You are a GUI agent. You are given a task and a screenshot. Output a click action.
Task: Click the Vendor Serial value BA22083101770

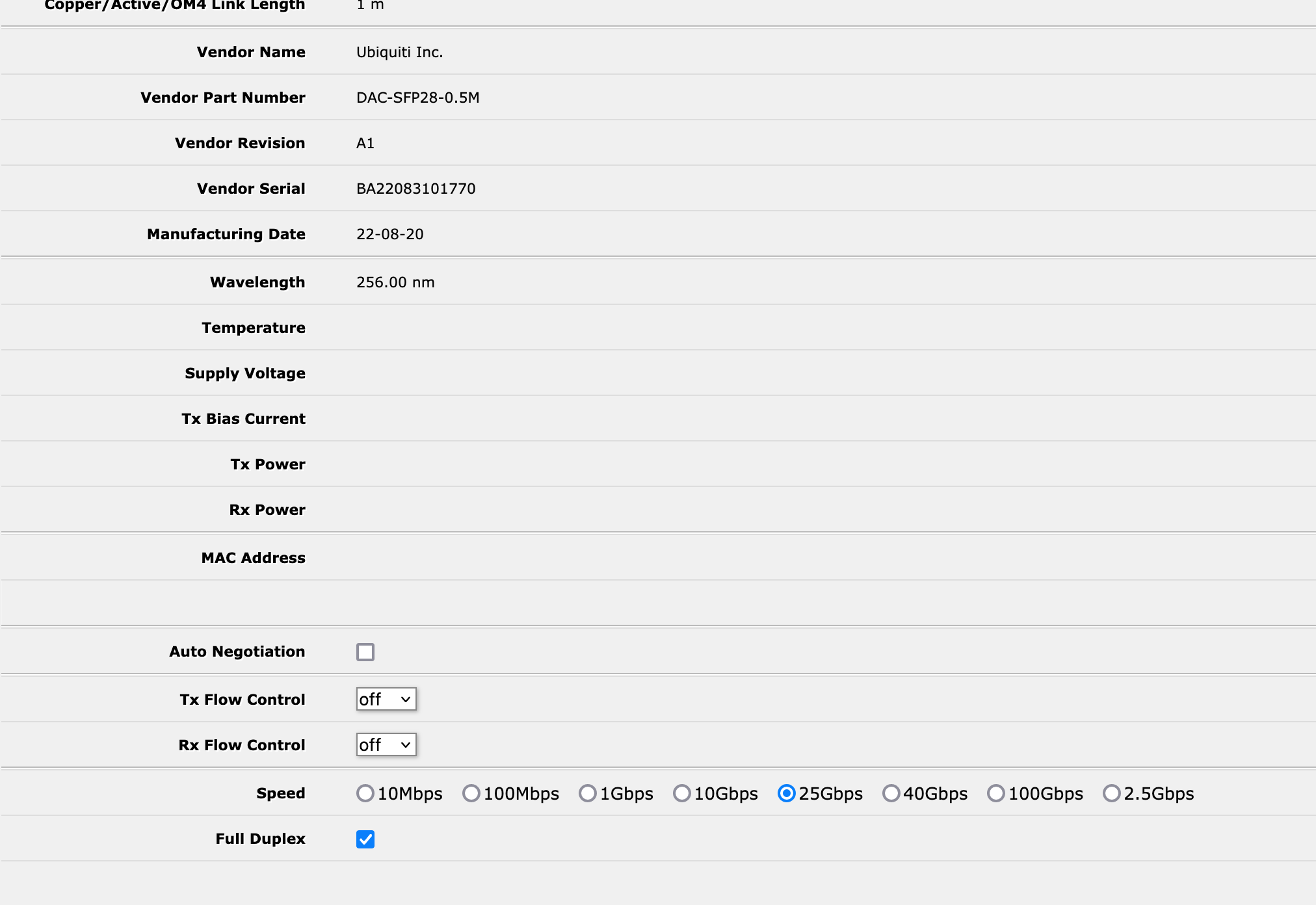[x=415, y=189]
